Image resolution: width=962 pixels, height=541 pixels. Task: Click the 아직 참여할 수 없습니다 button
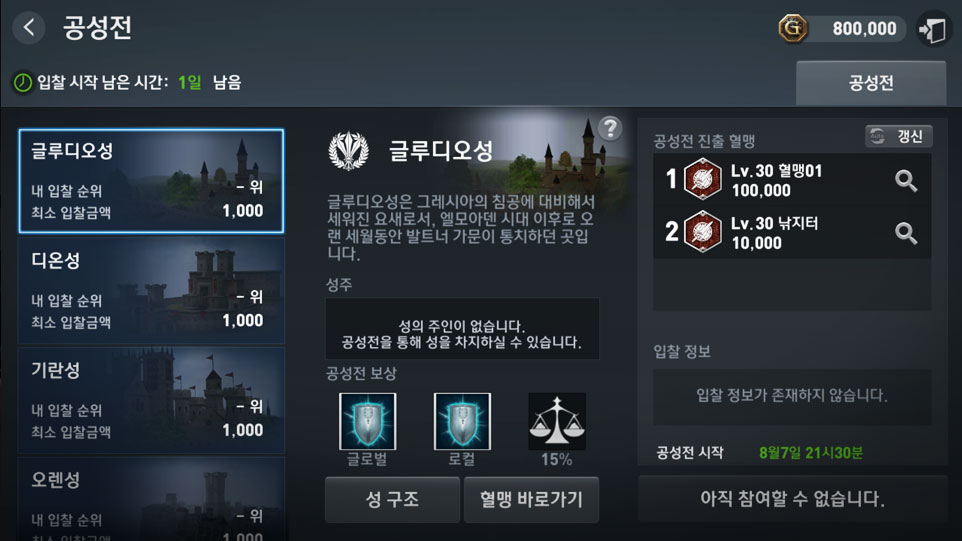click(793, 499)
